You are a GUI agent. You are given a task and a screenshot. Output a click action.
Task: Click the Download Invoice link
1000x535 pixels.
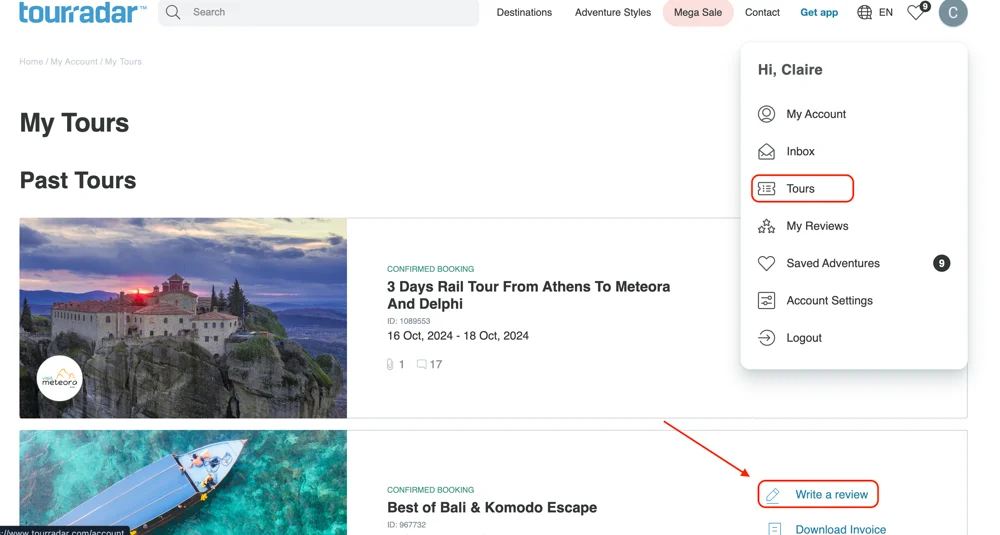click(840, 529)
